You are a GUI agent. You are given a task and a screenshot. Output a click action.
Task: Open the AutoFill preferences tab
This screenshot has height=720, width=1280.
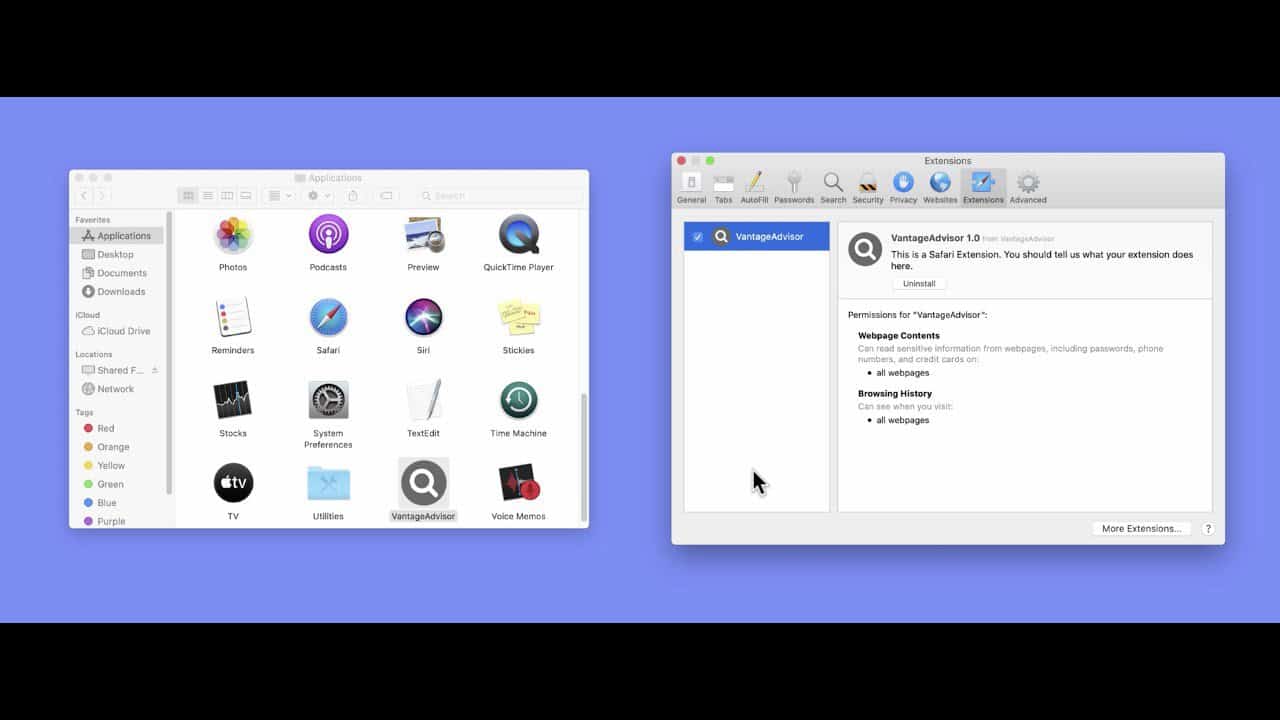pos(754,187)
